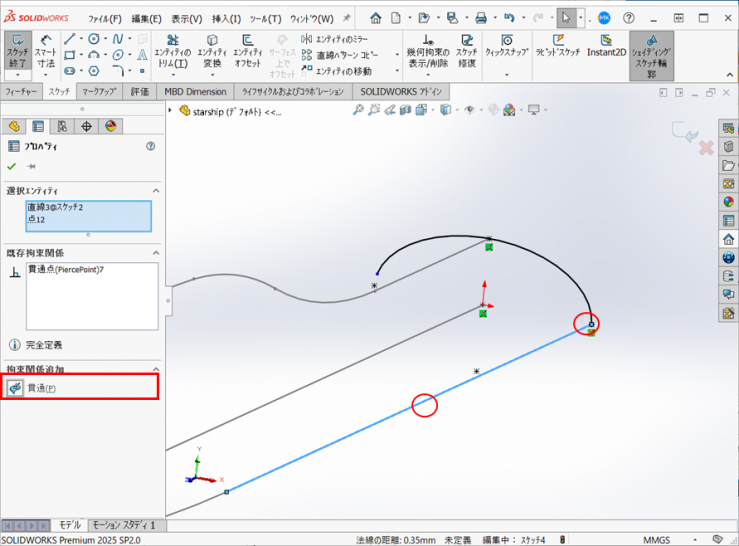Open the DisplayManager color-wheel panel tab
Image resolution: width=739 pixels, height=546 pixels.
pos(110,126)
